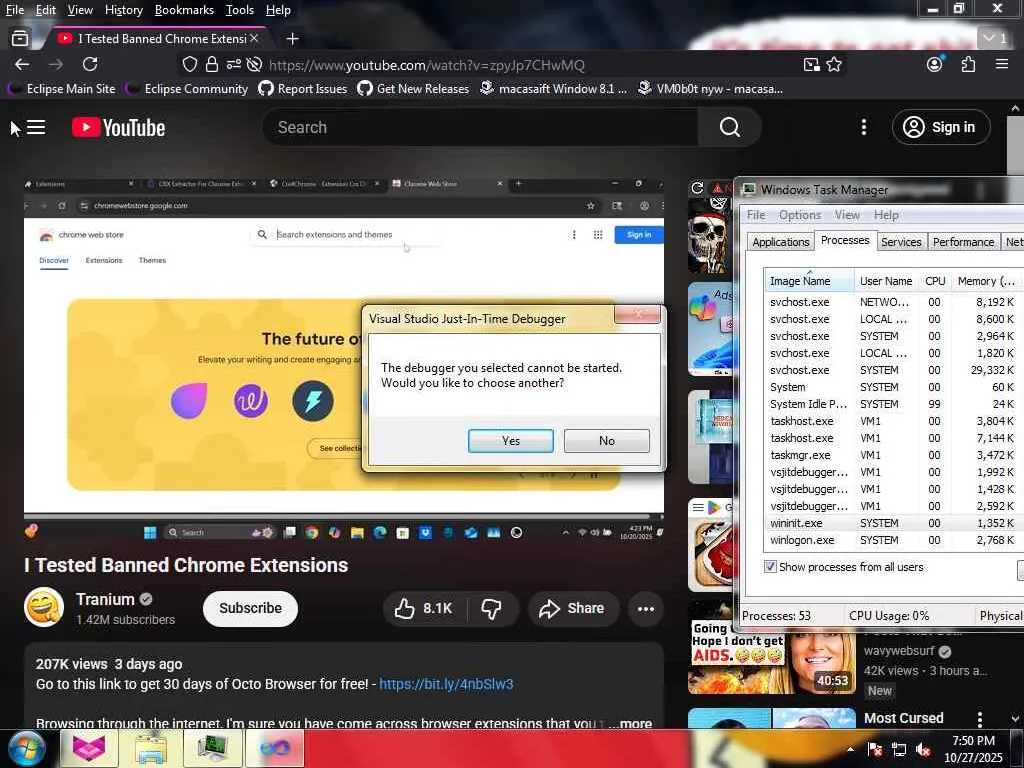Open the tab list dropdown showing 1
Image resolution: width=1024 pixels, height=768 pixels.
pos(996,39)
